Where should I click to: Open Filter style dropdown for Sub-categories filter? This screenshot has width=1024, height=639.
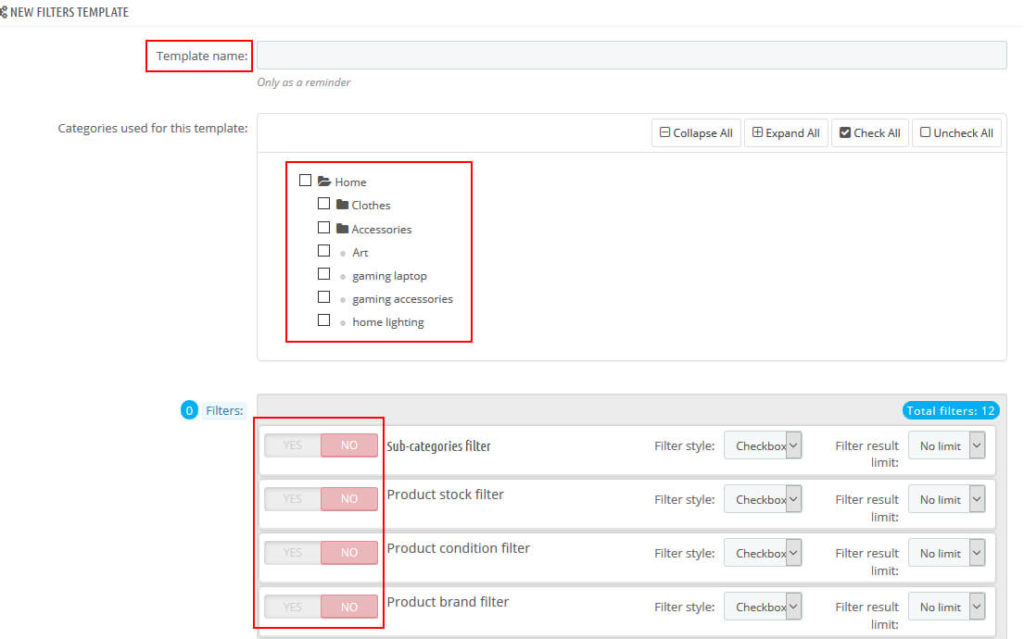point(763,446)
